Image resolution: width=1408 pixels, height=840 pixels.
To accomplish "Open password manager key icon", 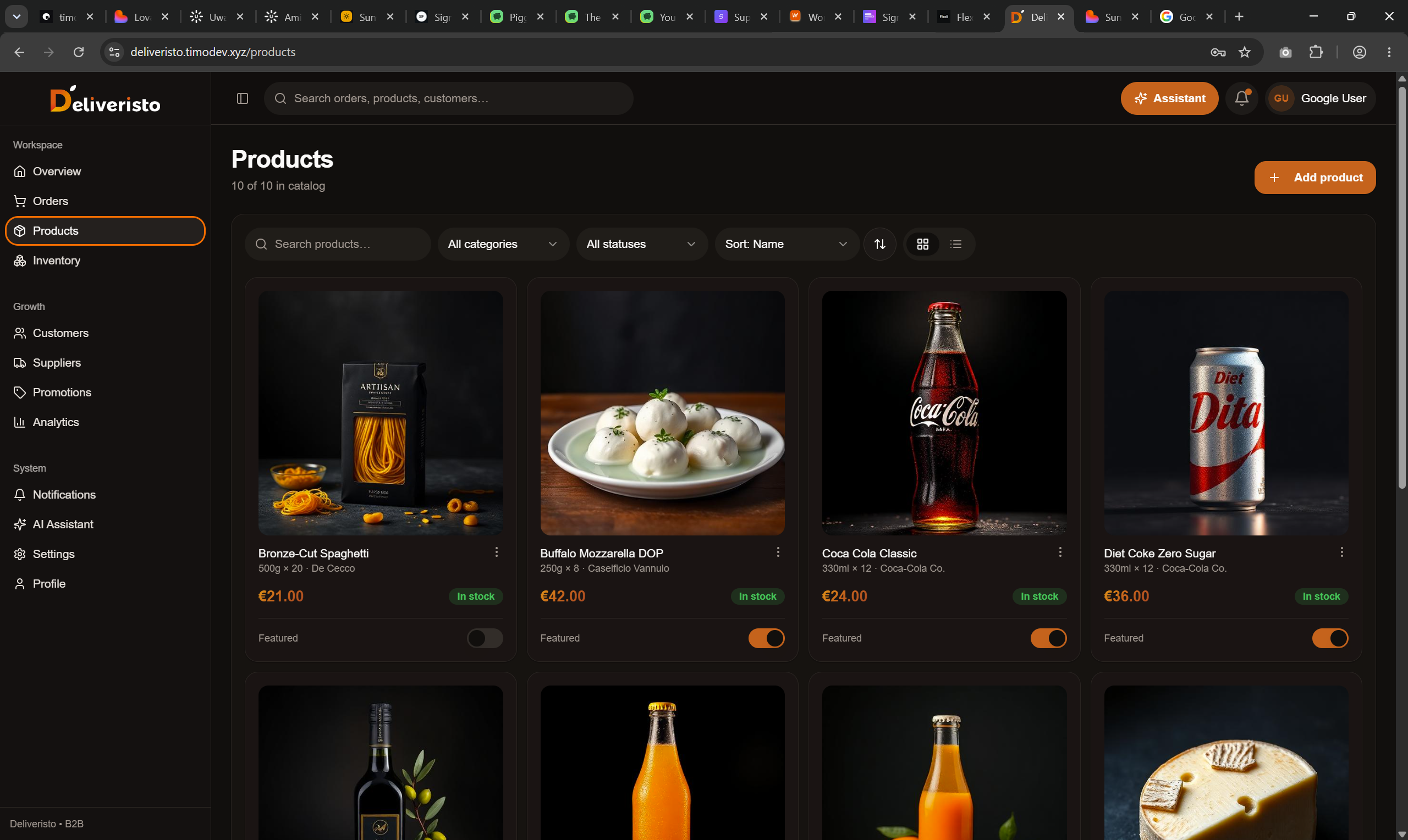I will (x=1218, y=52).
